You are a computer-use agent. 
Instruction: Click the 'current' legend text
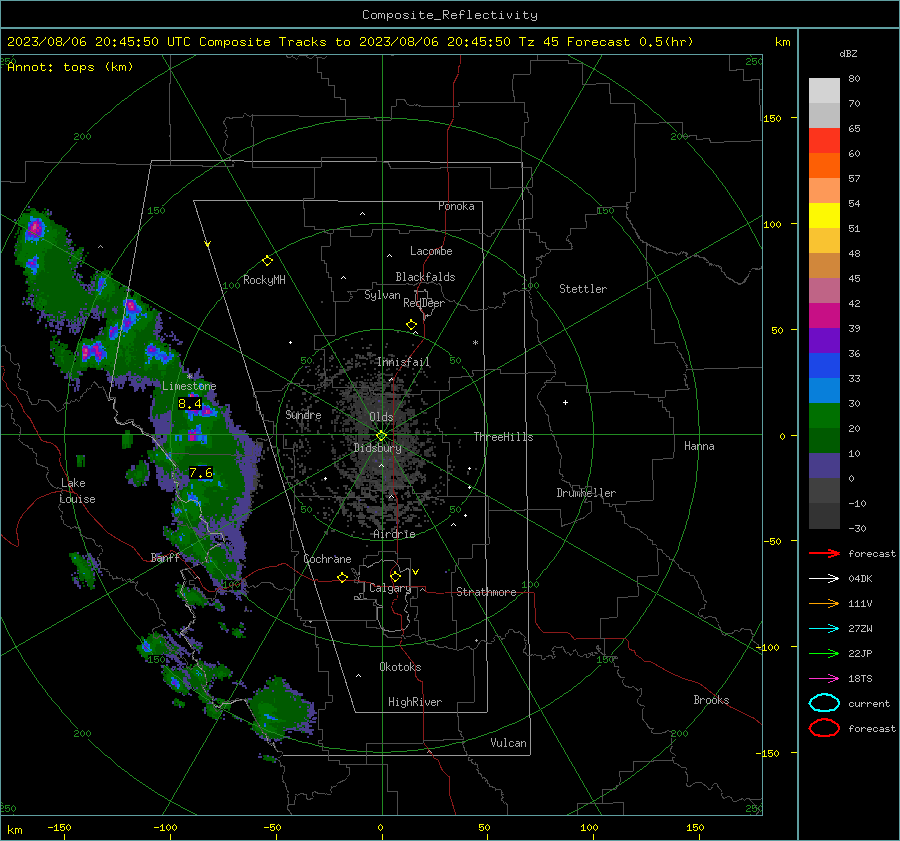coord(868,703)
